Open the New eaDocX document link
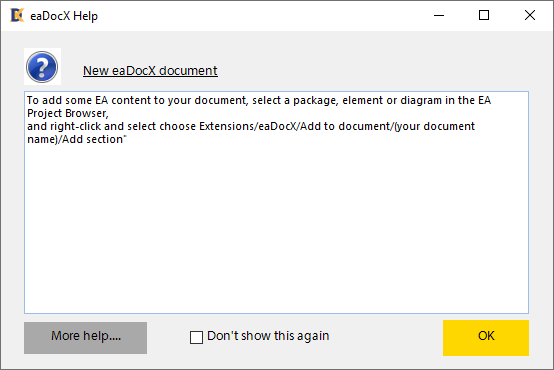This screenshot has width=554, height=370. click(150, 71)
